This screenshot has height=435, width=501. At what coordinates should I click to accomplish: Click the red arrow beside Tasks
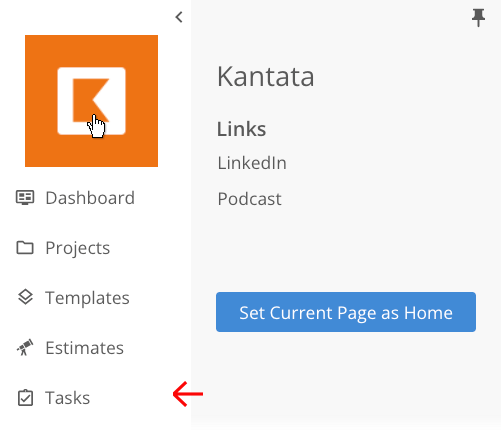188,394
